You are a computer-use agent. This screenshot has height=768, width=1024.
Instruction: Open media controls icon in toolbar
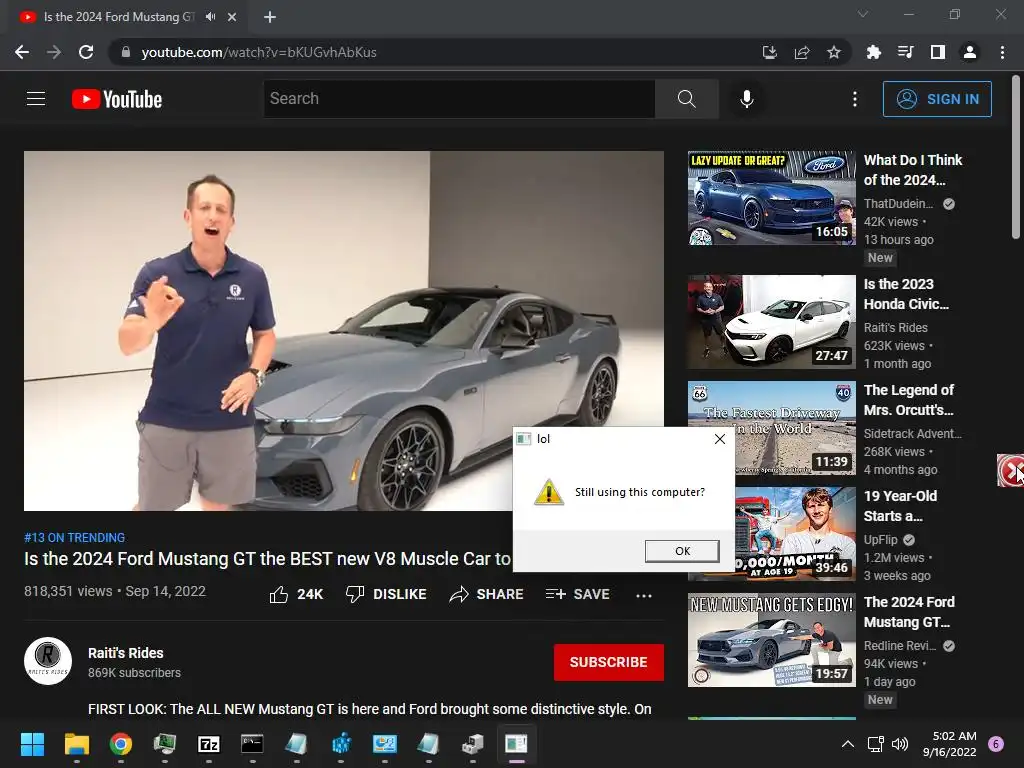[906, 52]
